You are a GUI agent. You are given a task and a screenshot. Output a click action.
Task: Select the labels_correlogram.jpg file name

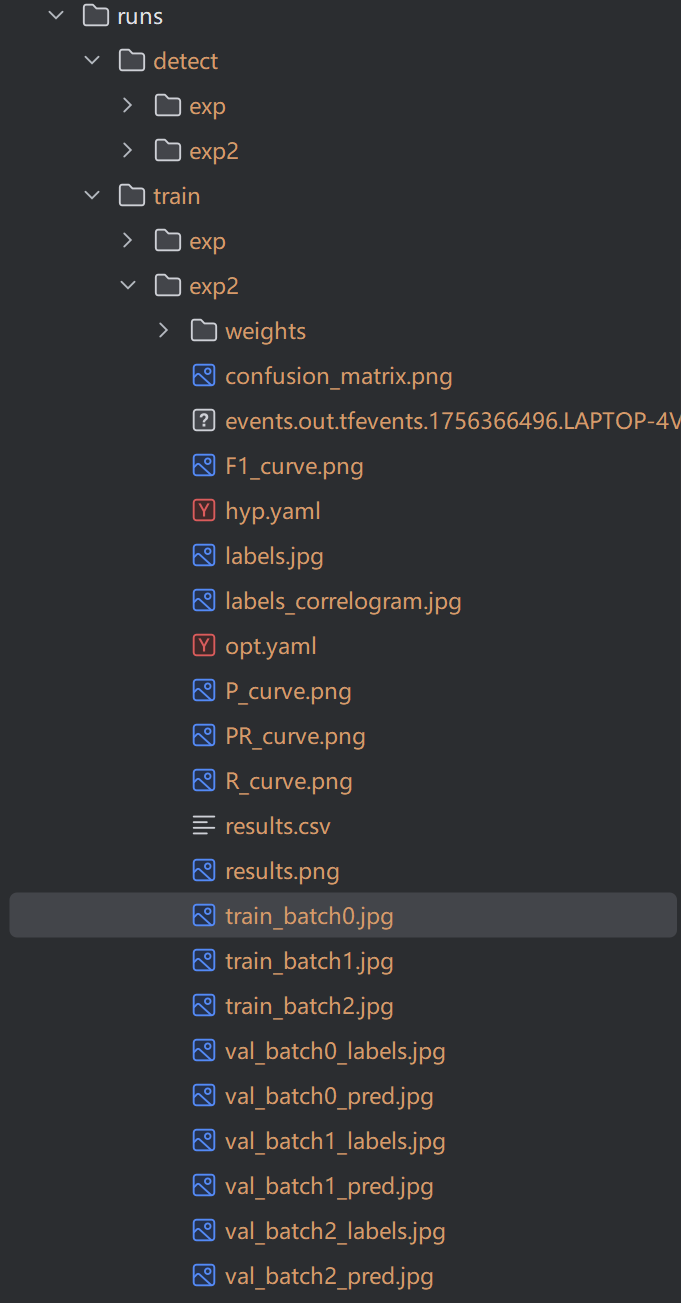coord(343,602)
